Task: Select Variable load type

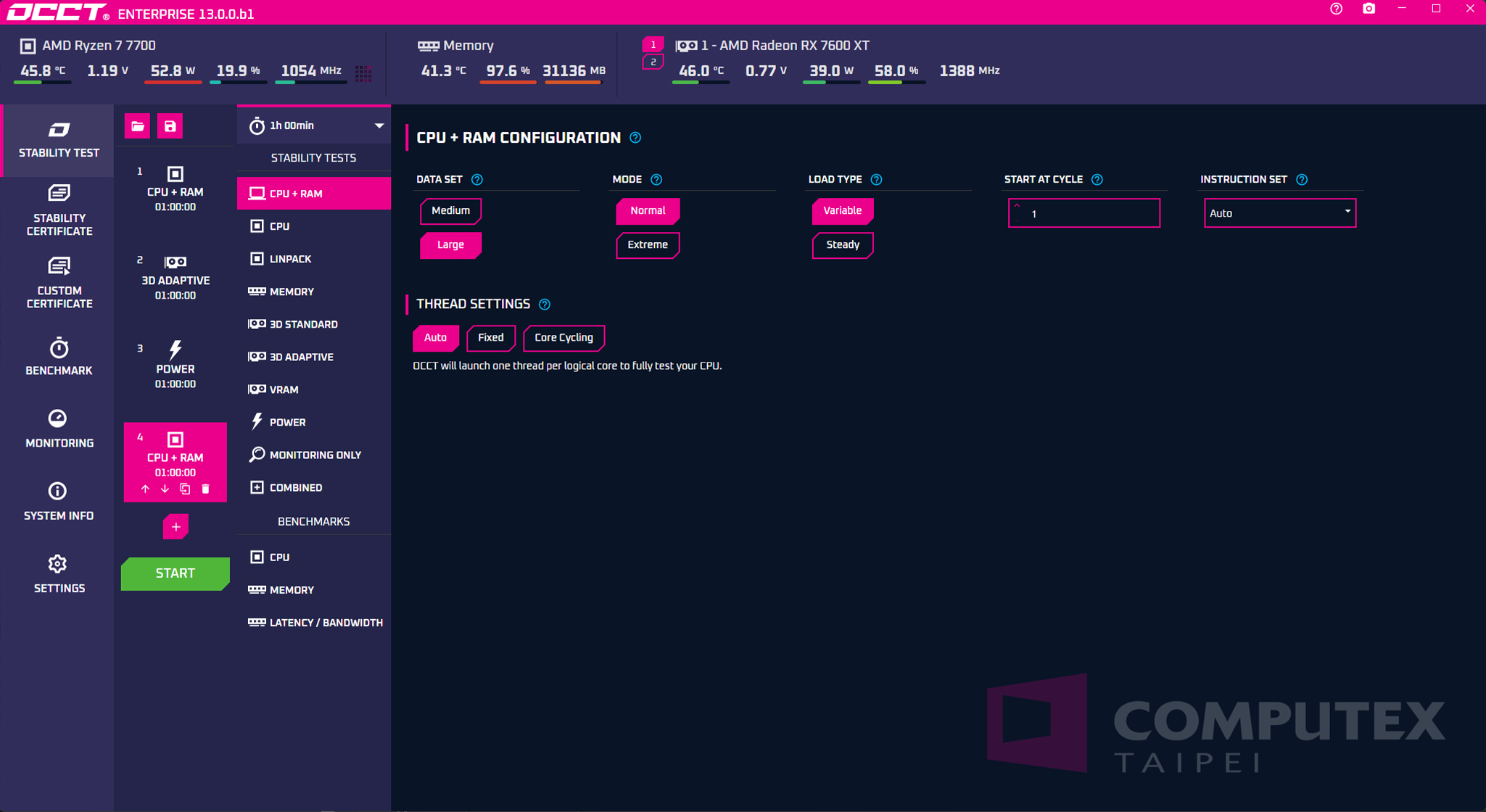Action: click(x=843, y=211)
